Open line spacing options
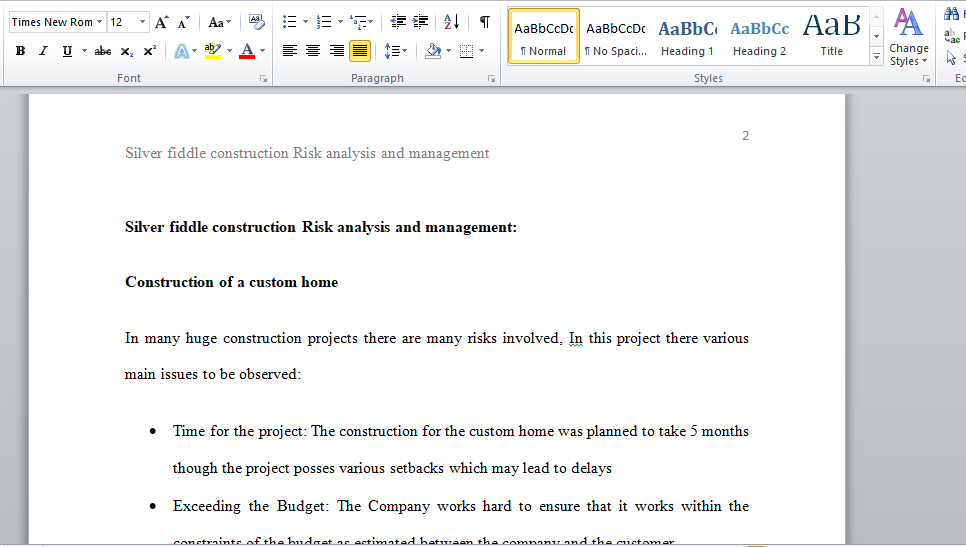The image size is (966, 547). pos(396,51)
